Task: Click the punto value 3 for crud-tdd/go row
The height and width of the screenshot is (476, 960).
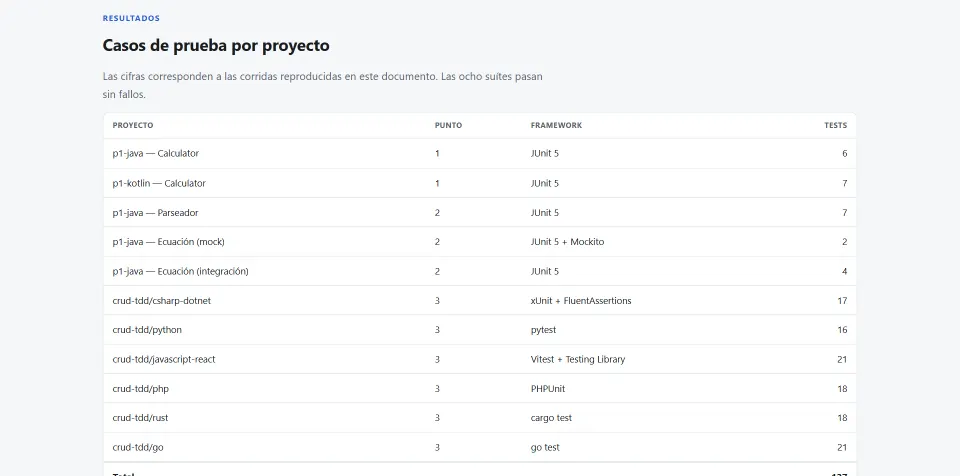Action: coord(437,447)
